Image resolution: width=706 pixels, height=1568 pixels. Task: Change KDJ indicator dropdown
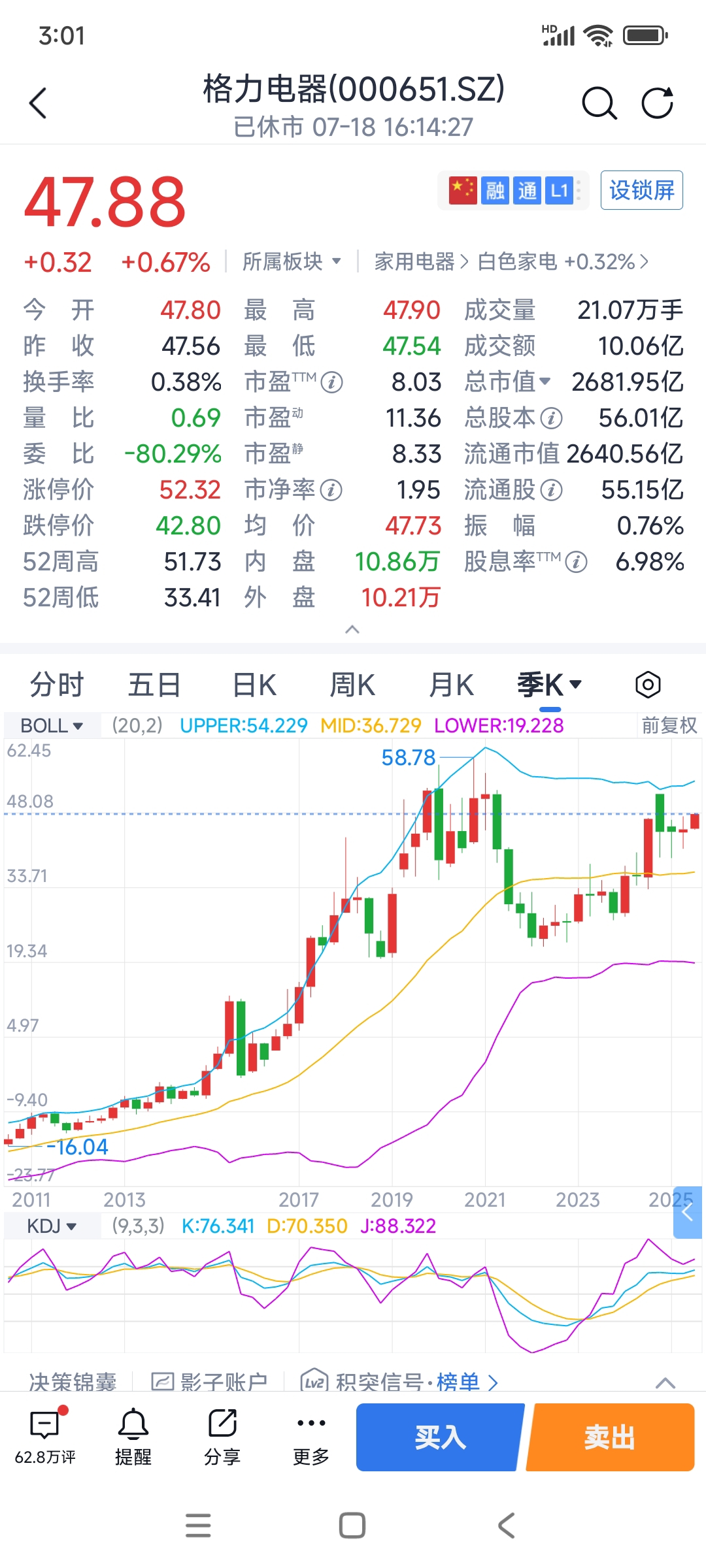[52, 1226]
